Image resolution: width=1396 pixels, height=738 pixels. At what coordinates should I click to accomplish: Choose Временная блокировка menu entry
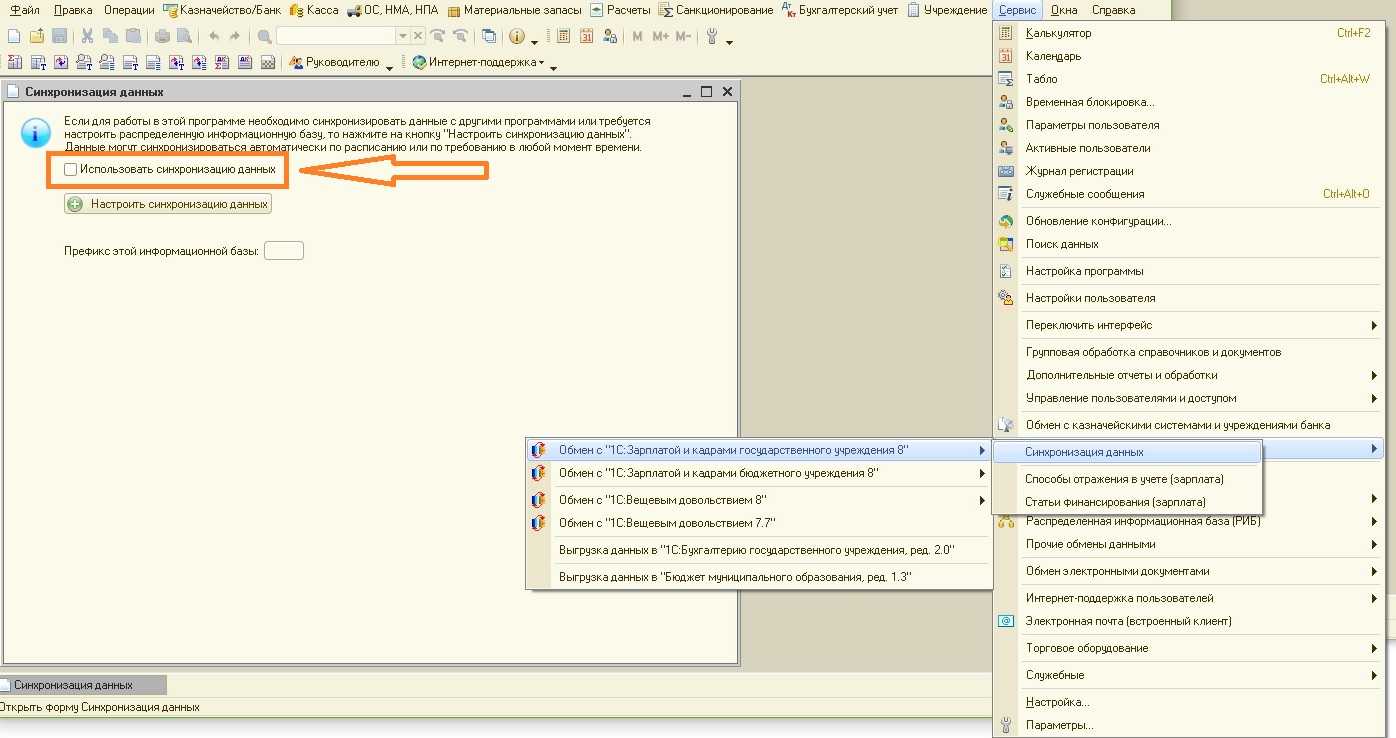(1090, 102)
